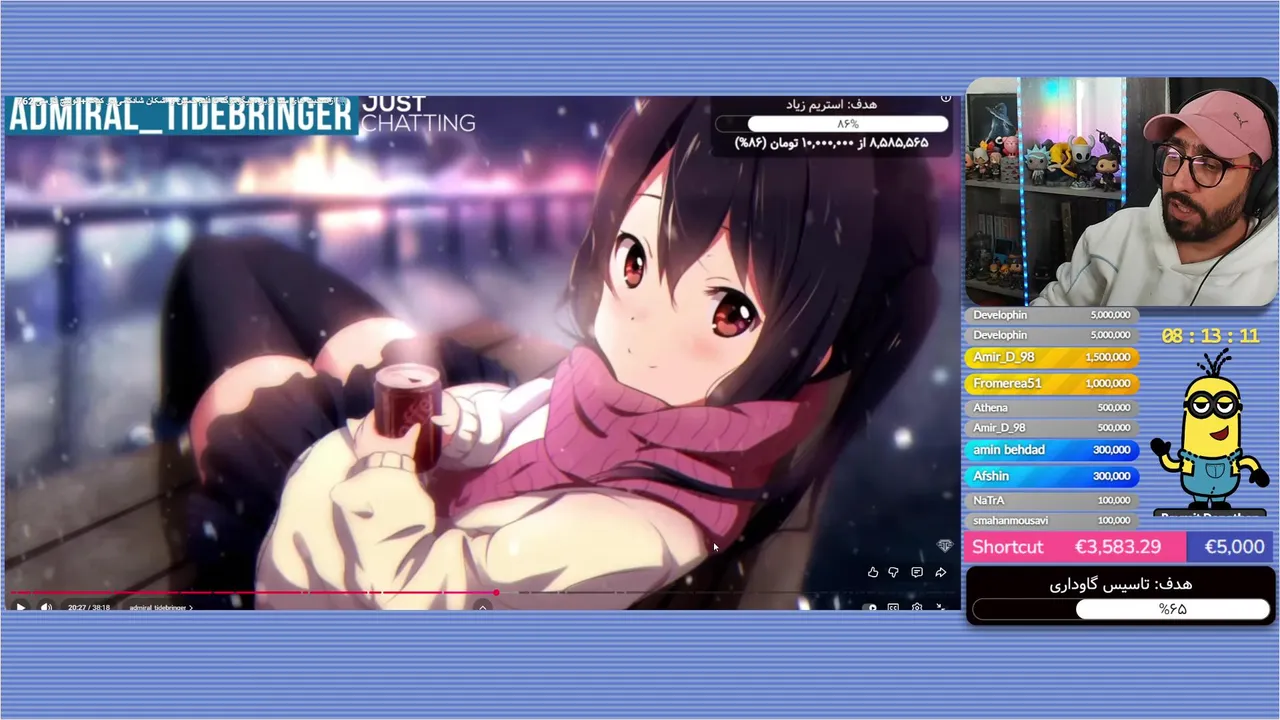Viewport: 1280px width, 720px height.
Task: Click the 08 : 13 : 11 timer
Action: [x=1210, y=336]
